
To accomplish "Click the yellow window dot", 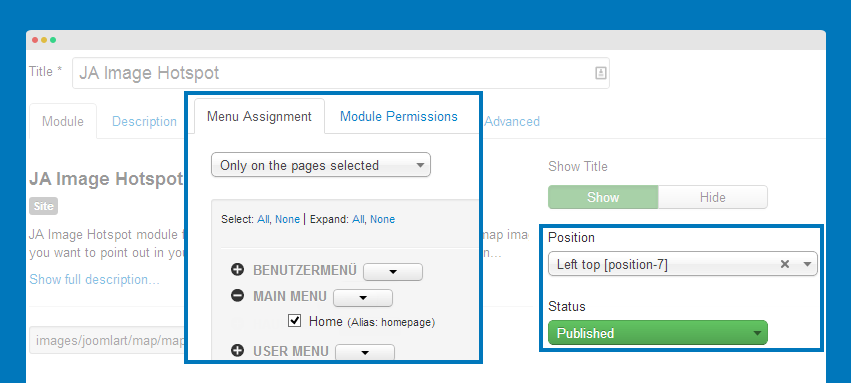I will tap(44, 40).
